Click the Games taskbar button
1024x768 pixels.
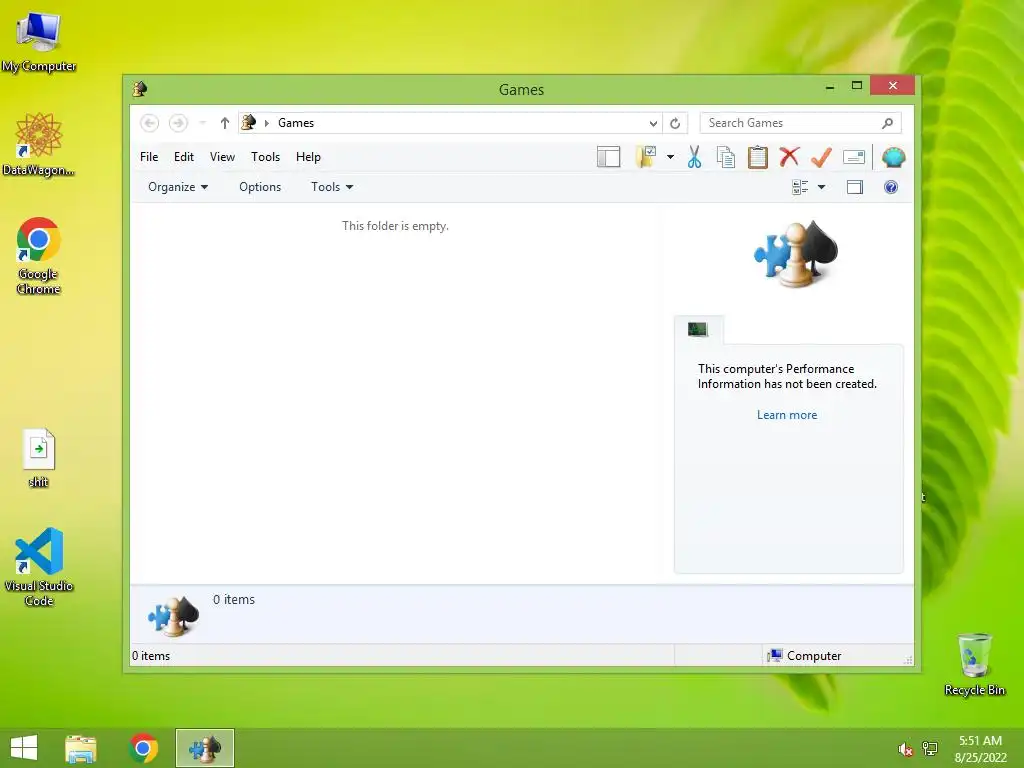pos(205,748)
